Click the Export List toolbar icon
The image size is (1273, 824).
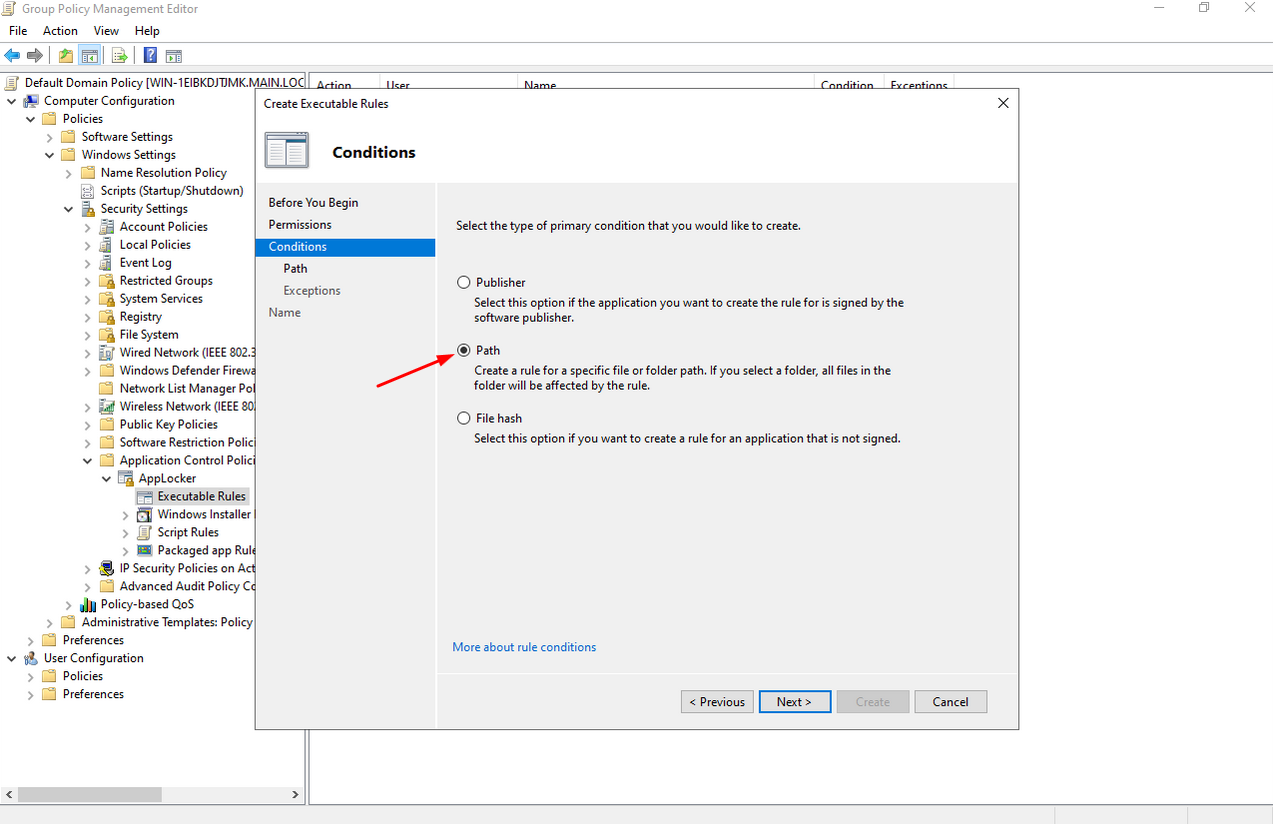tap(119, 56)
